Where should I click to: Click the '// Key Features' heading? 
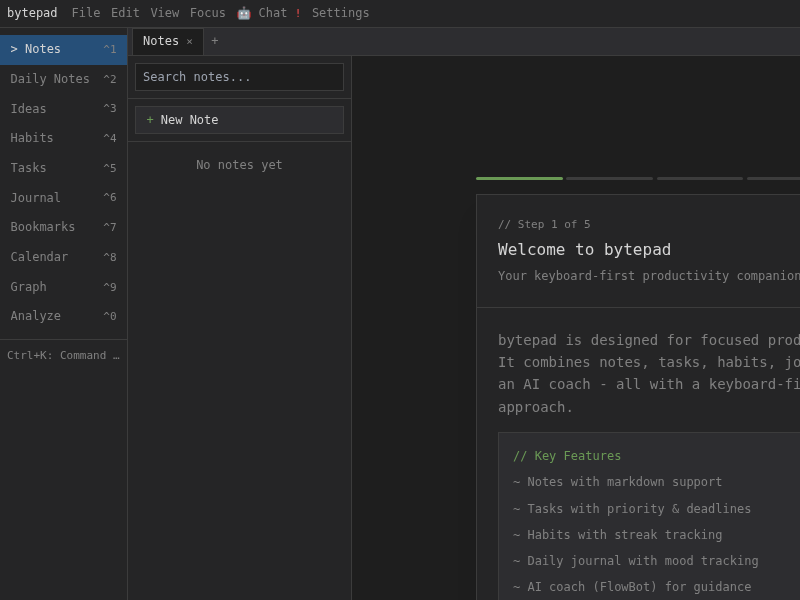pyautogui.click(x=567, y=456)
